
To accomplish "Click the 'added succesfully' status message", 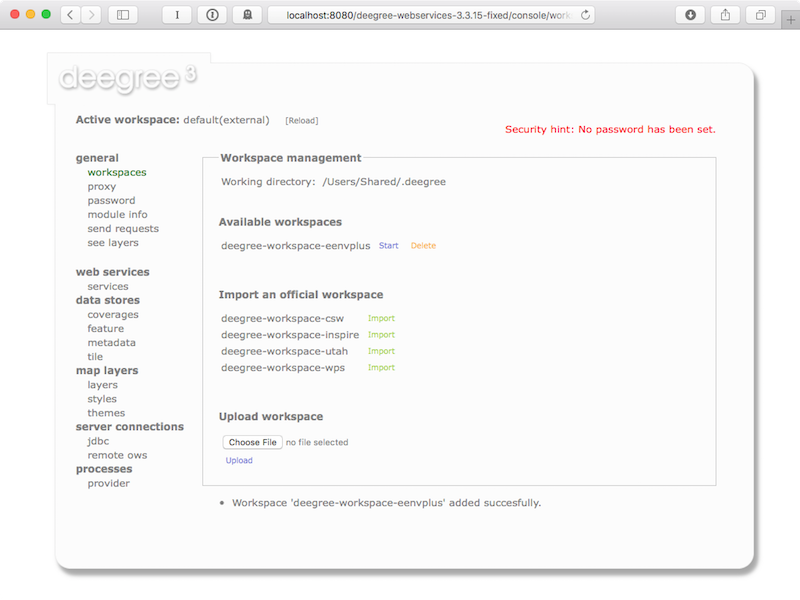I will [x=386, y=503].
